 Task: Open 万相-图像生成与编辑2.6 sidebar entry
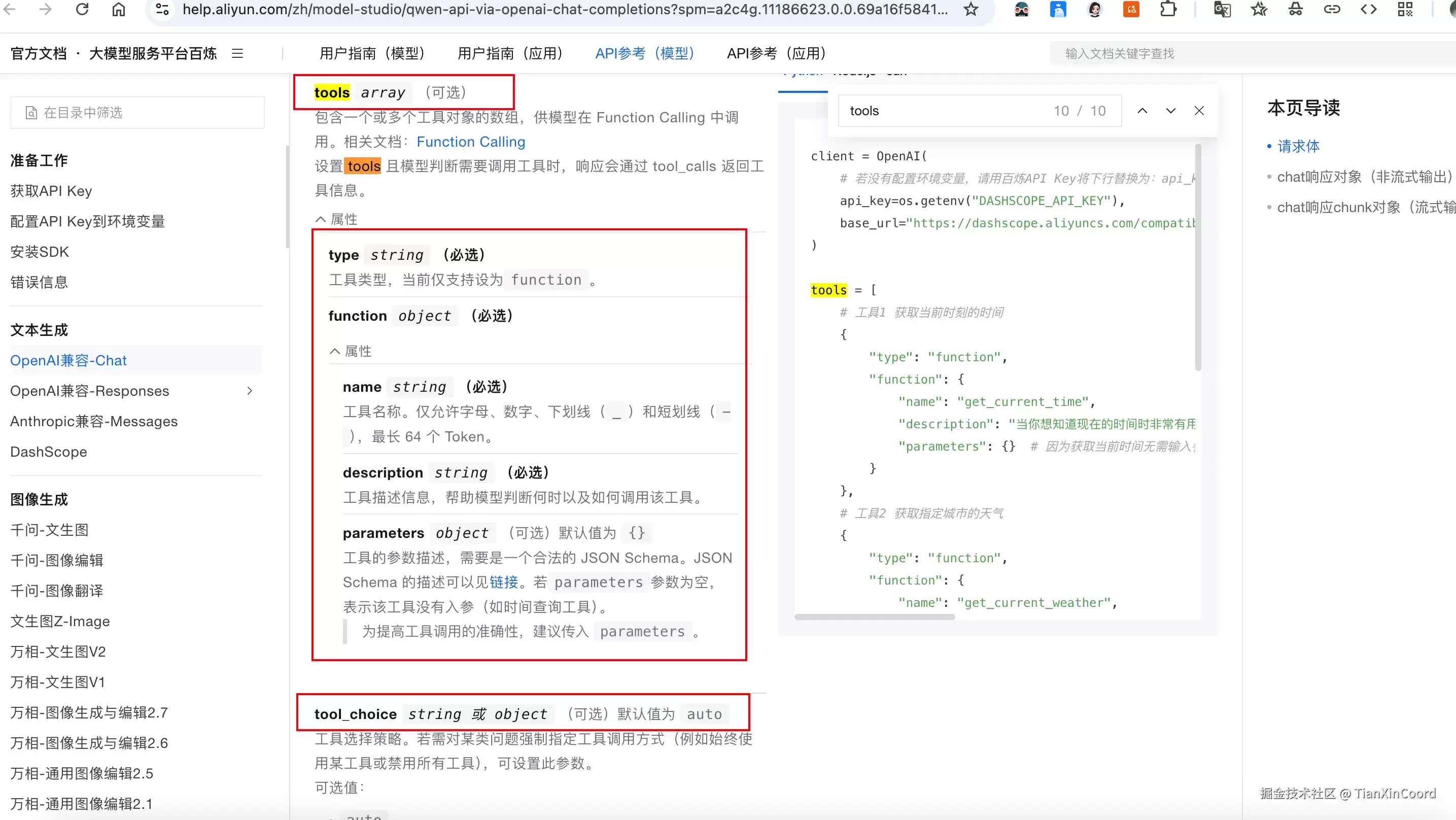89,743
